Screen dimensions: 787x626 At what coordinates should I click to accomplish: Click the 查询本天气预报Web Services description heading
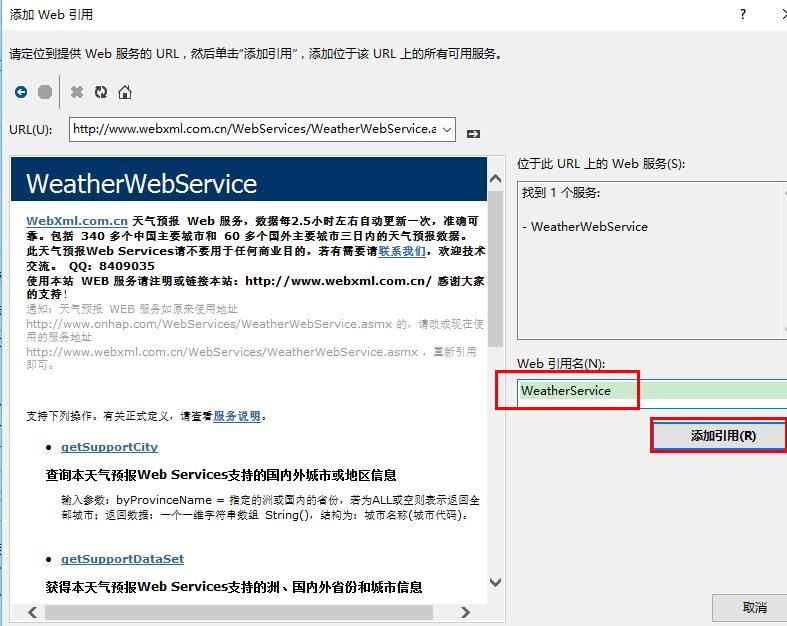pos(221,475)
